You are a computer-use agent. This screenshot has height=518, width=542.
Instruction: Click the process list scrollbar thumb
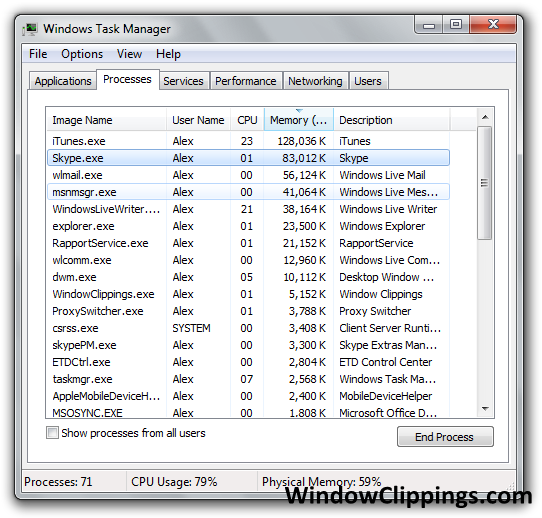click(485, 183)
